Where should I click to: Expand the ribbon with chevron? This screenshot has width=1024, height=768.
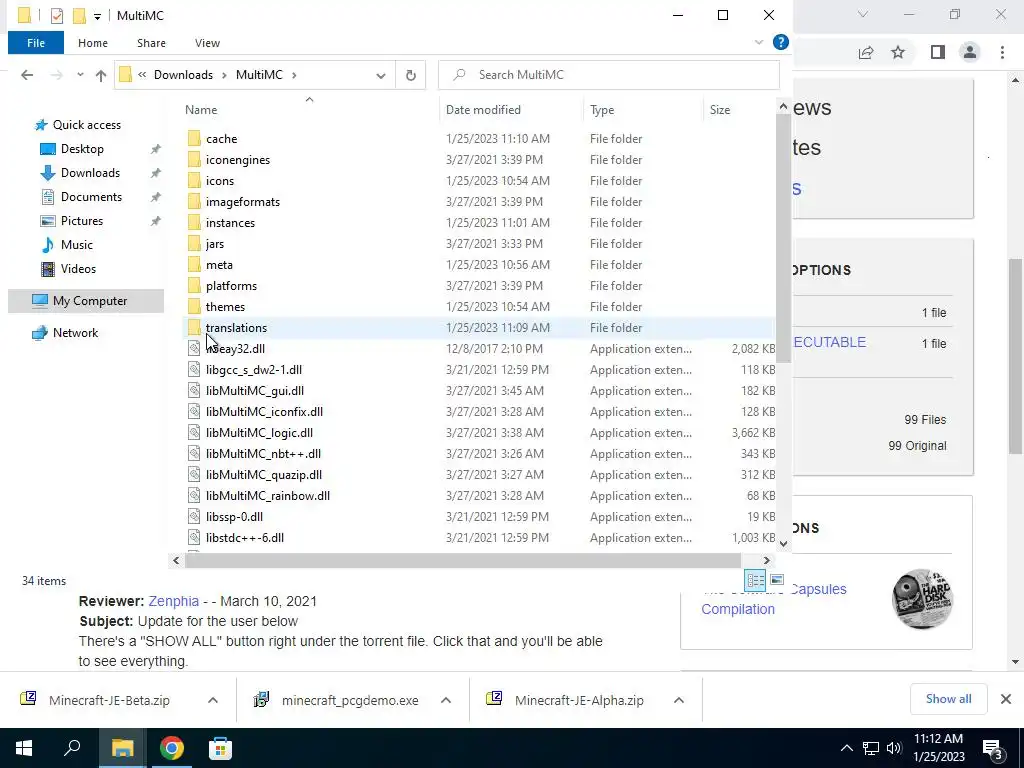point(759,42)
